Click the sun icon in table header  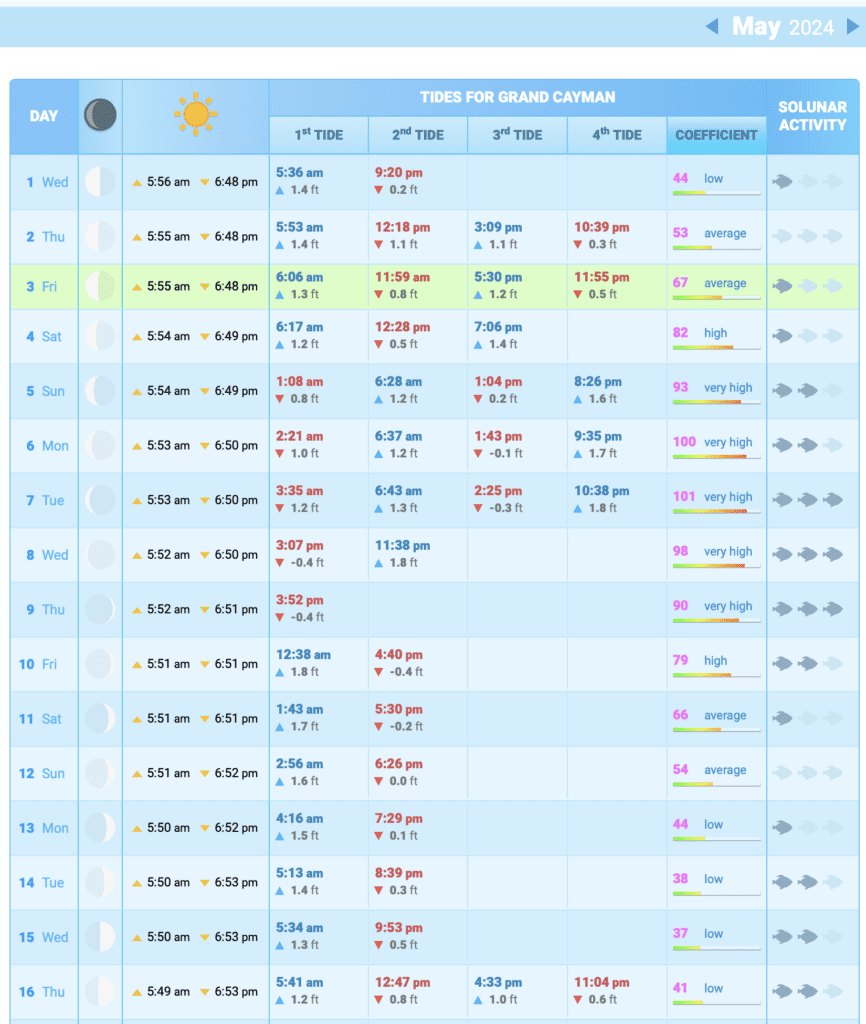pos(195,114)
